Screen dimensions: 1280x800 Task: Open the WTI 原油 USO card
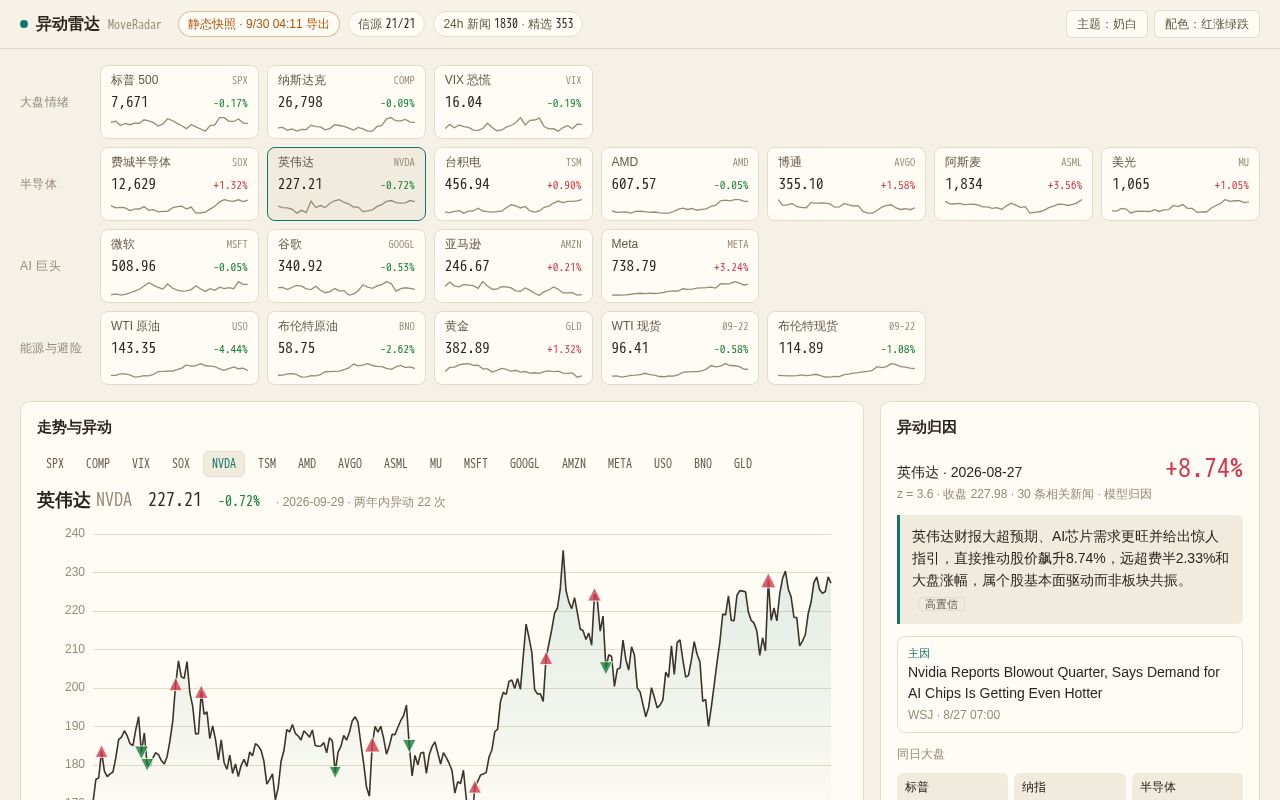(179, 348)
